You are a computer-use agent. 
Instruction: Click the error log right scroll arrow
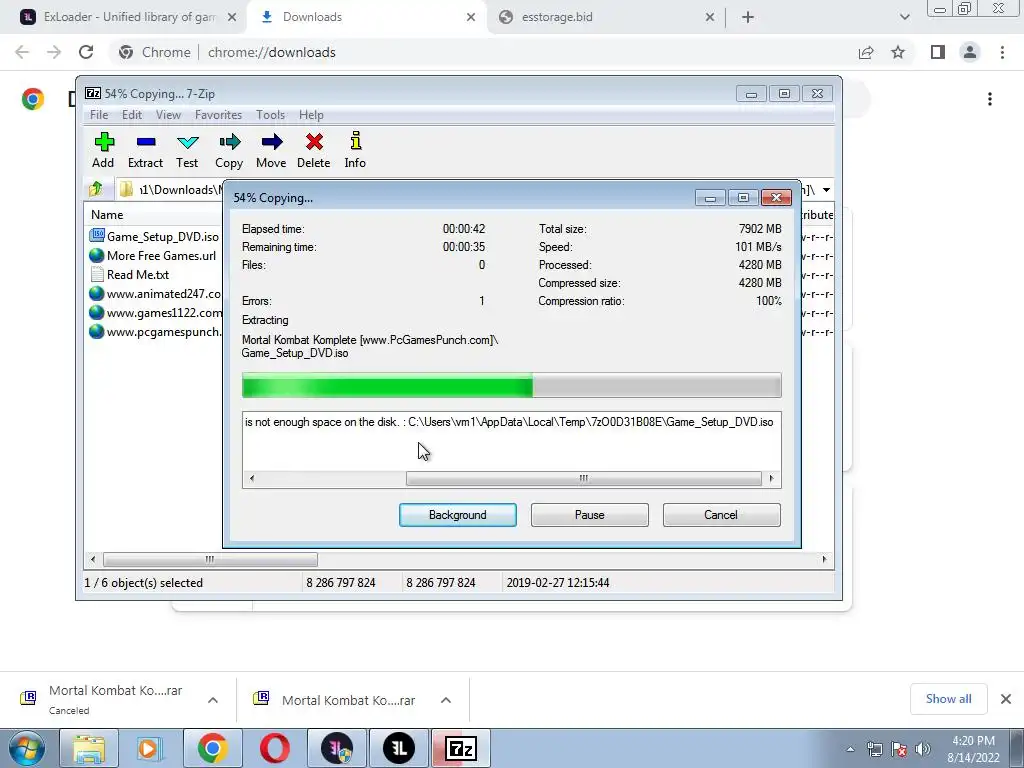[x=771, y=479]
